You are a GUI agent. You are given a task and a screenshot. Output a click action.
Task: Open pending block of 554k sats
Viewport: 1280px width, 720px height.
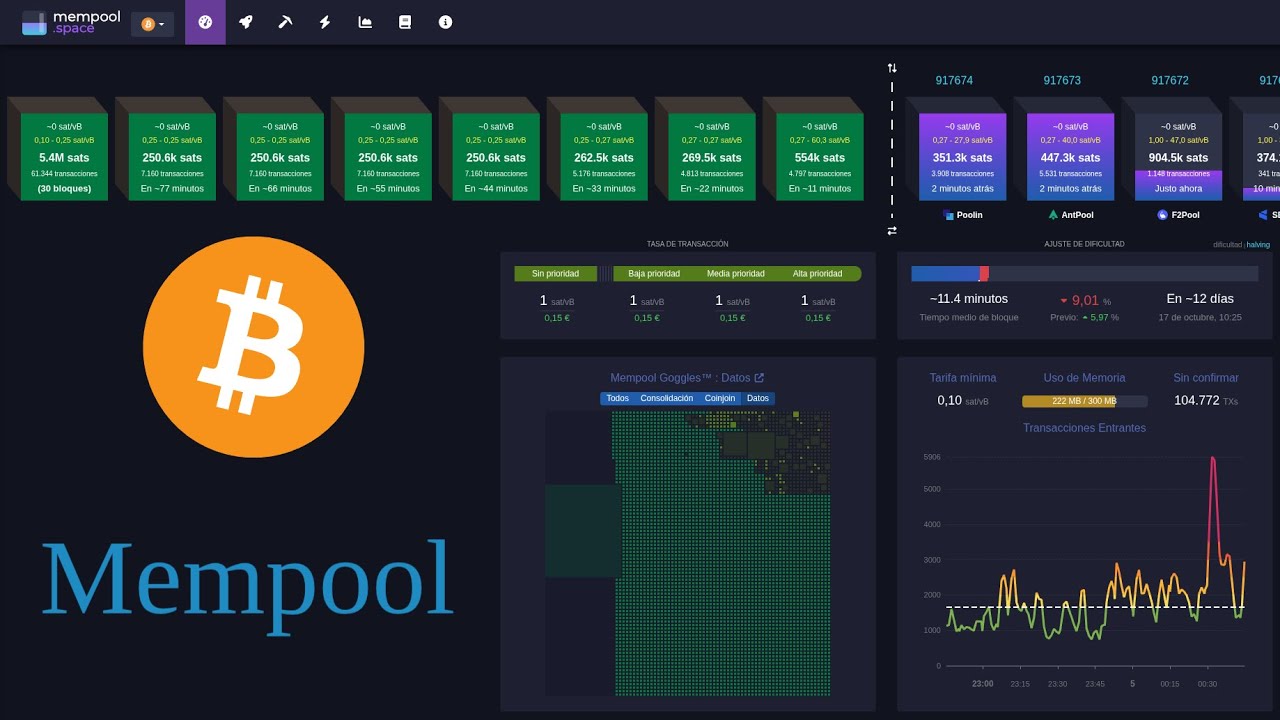tap(819, 157)
